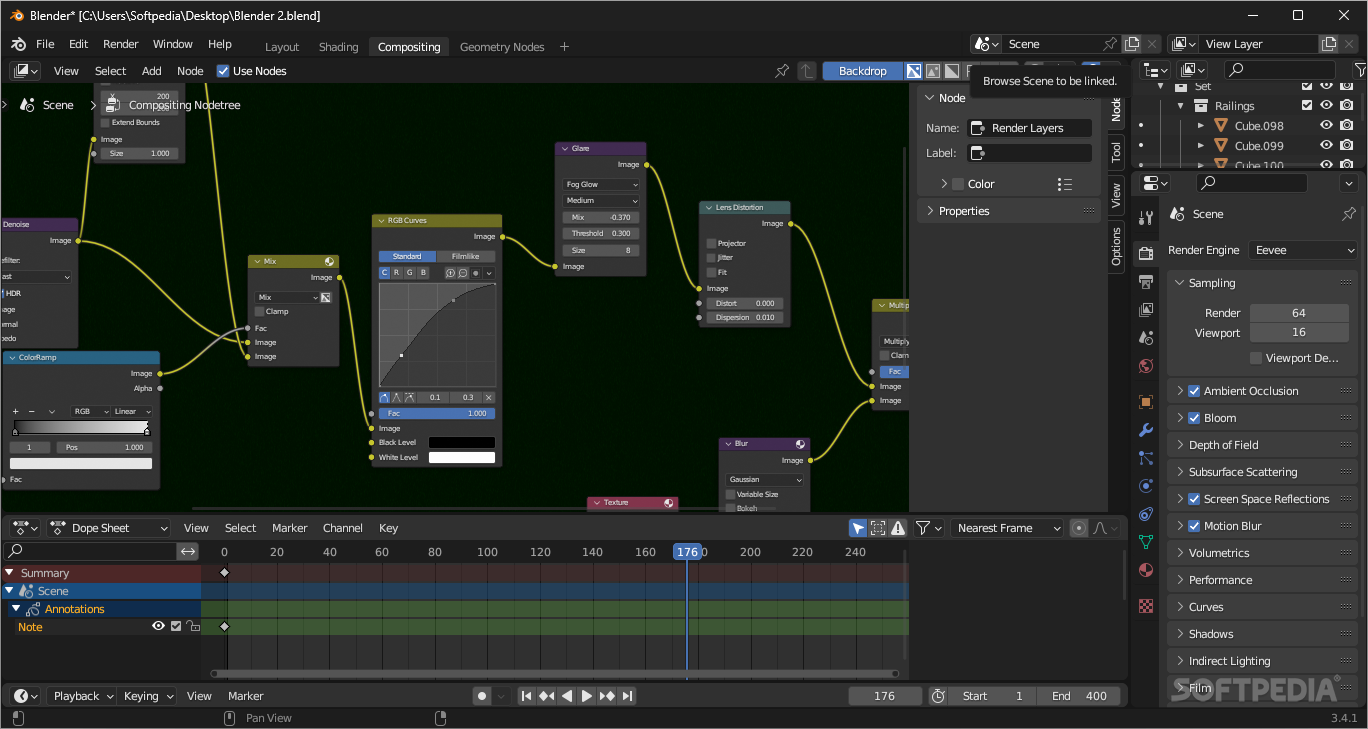Hide Cube.098 in viewport via eye icon
Image resolution: width=1368 pixels, height=729 pixels.
pos(1326,126)
